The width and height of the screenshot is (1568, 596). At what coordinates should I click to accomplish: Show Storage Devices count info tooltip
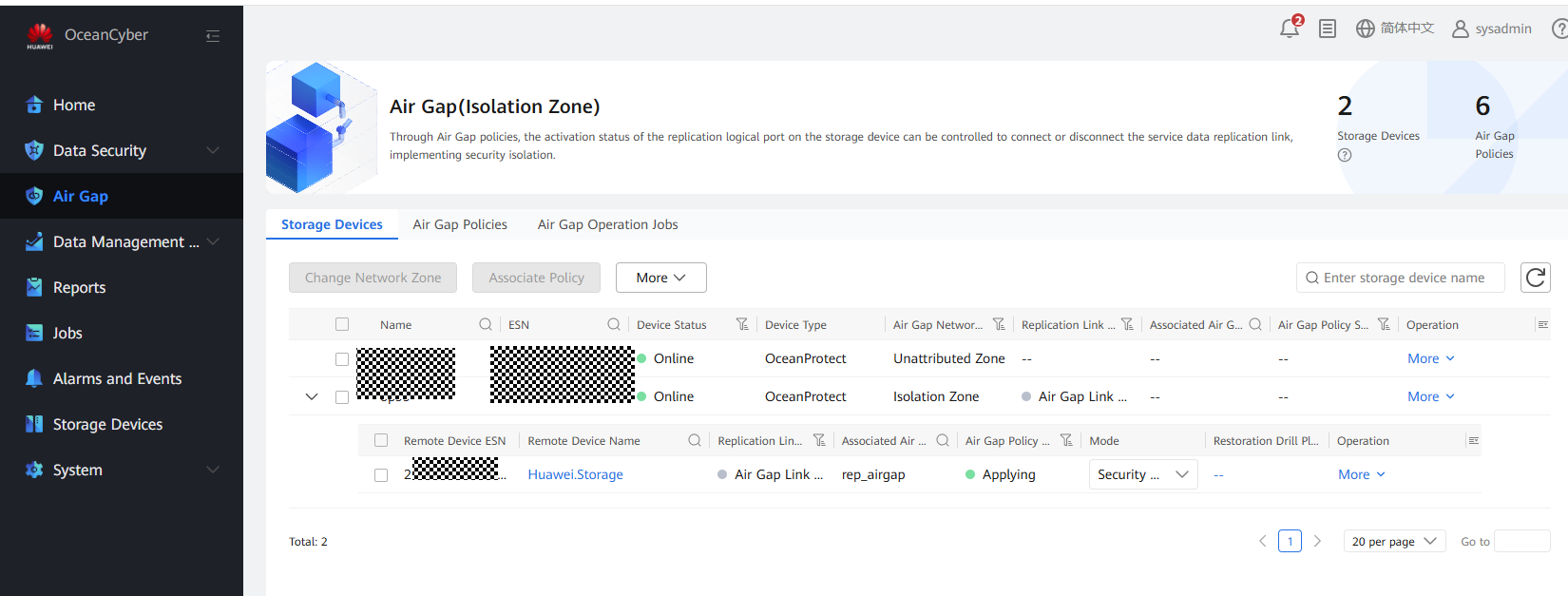click(1345, 155)
